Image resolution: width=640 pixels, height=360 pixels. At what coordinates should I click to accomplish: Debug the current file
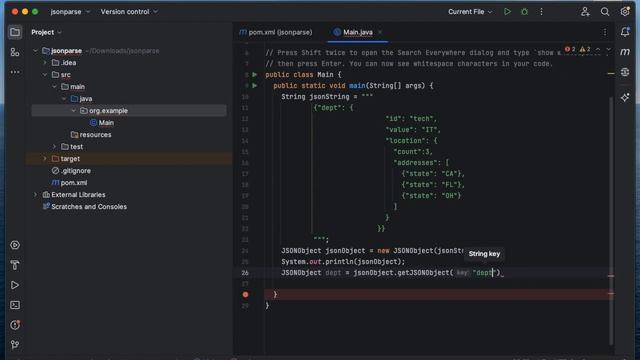pos(524,12)
